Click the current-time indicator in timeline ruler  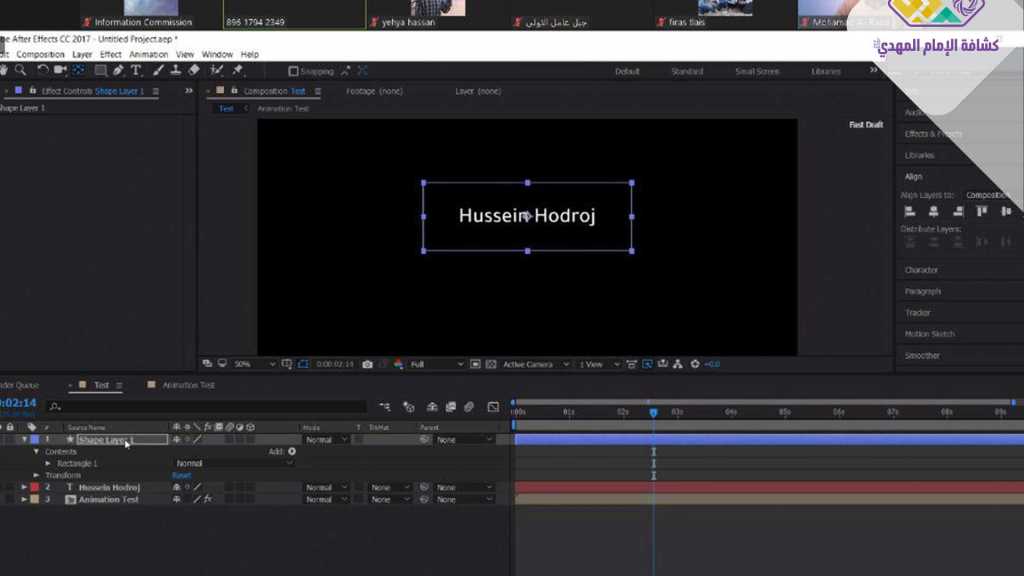click(653, 412)
